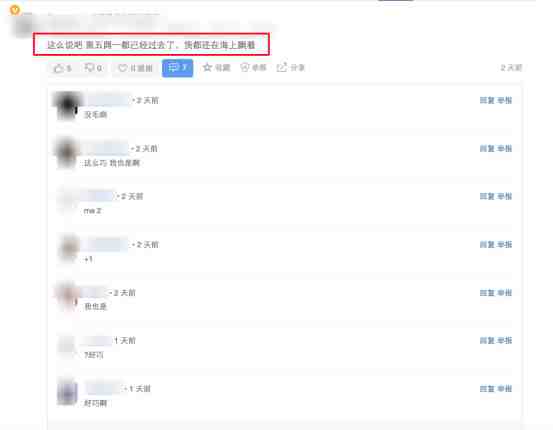Viewport: 553px width, 430px height.
Task: Click the orange badge icon at top left
Action: pyautogui.click(x=15, y=10)
